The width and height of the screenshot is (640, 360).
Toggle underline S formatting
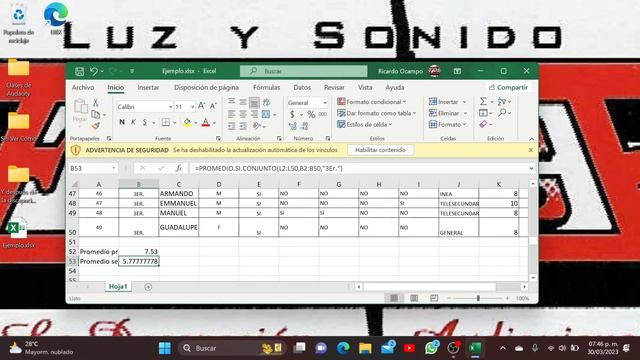[x=145, y=122]
